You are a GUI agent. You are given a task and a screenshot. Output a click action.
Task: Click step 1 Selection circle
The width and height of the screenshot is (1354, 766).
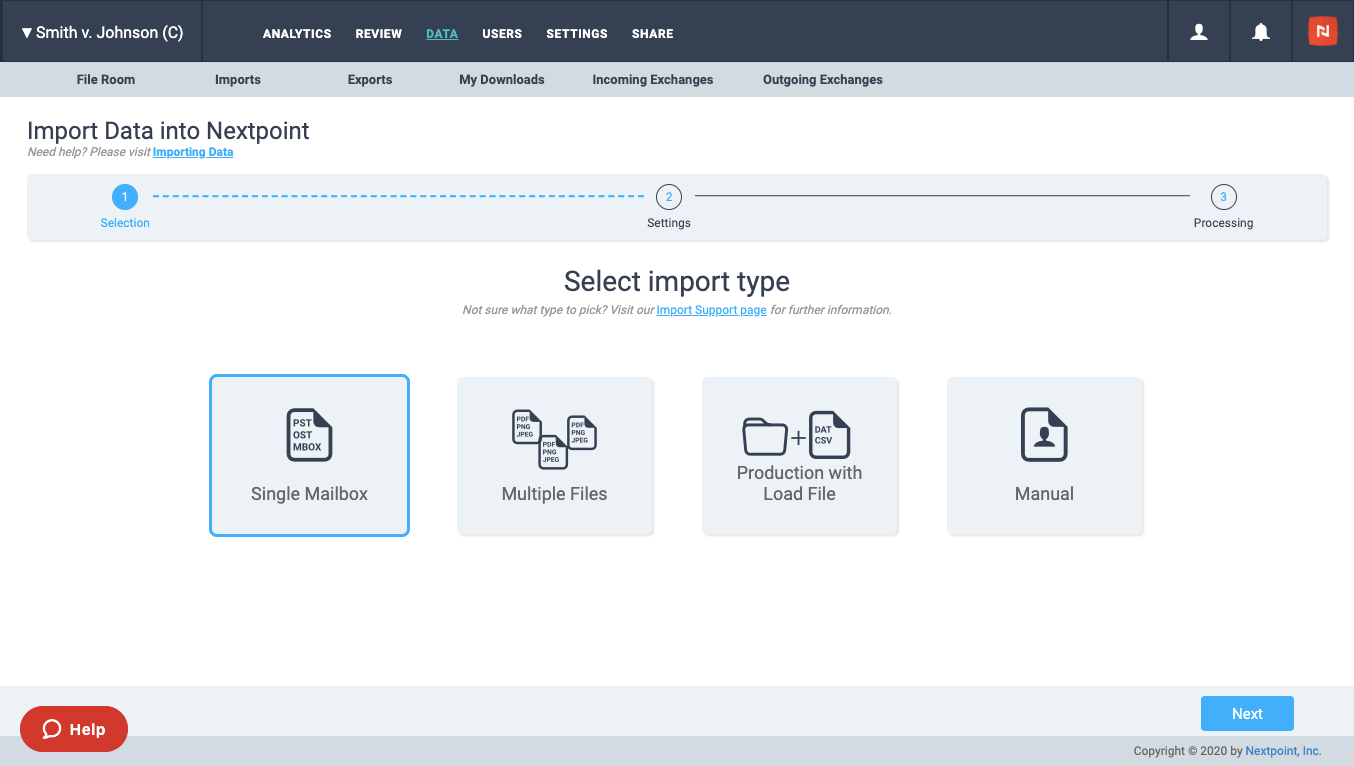coord(125,197)
